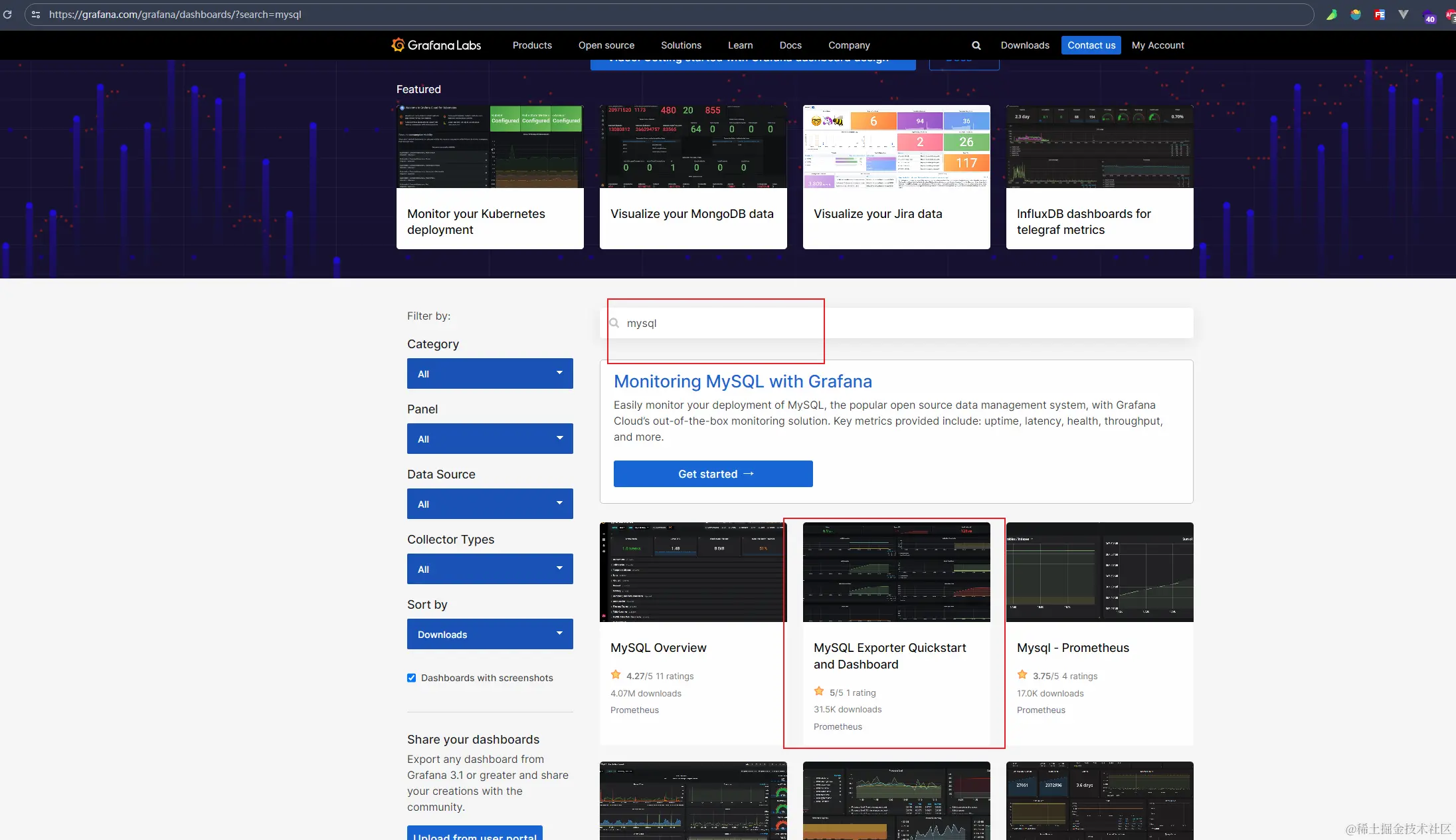The height and width of the screenshot is (840, 1456).
Task: Click the Grafana Labs logo
Action: (436, 45)
